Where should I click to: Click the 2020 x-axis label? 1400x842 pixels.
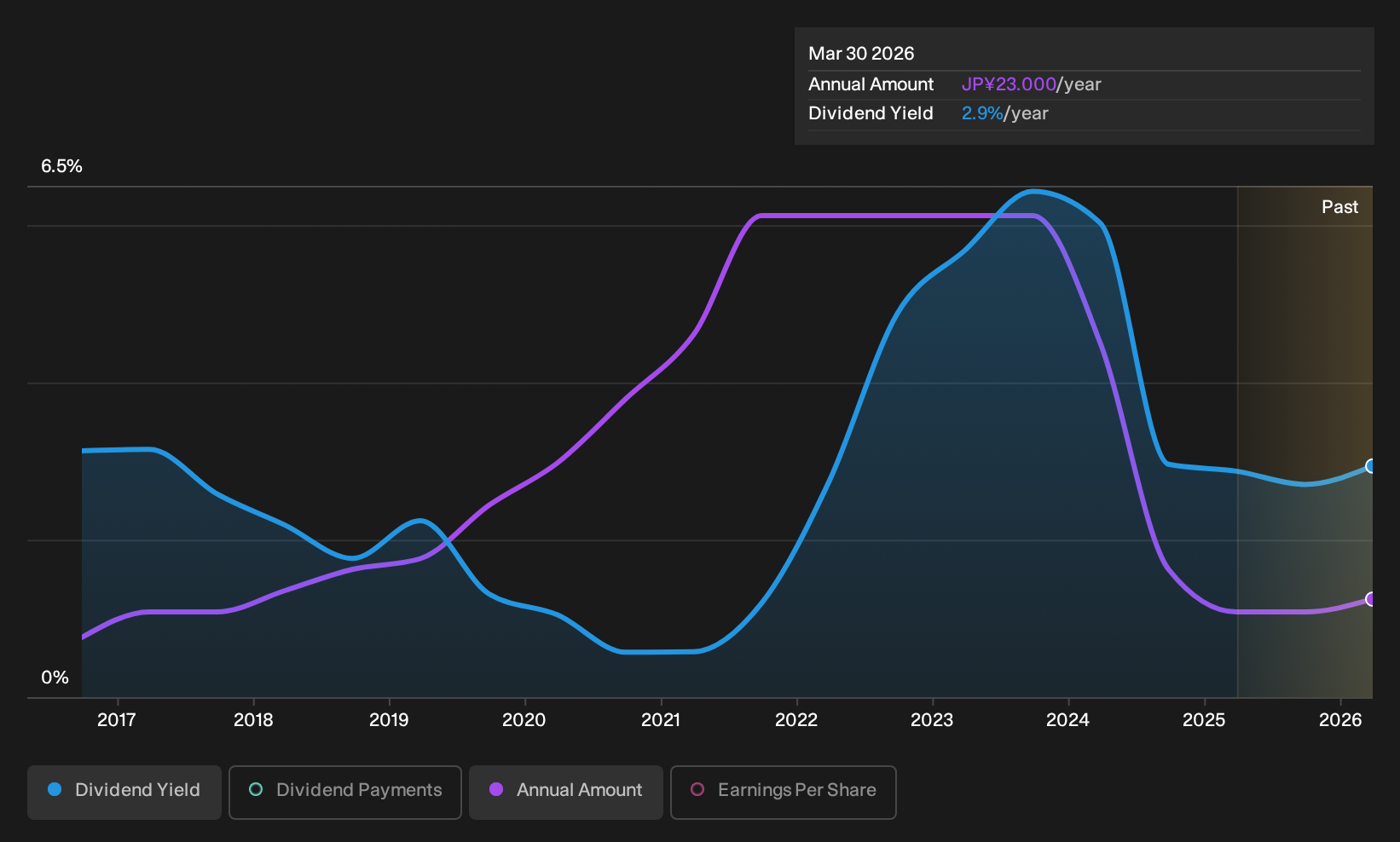(524, 720)
